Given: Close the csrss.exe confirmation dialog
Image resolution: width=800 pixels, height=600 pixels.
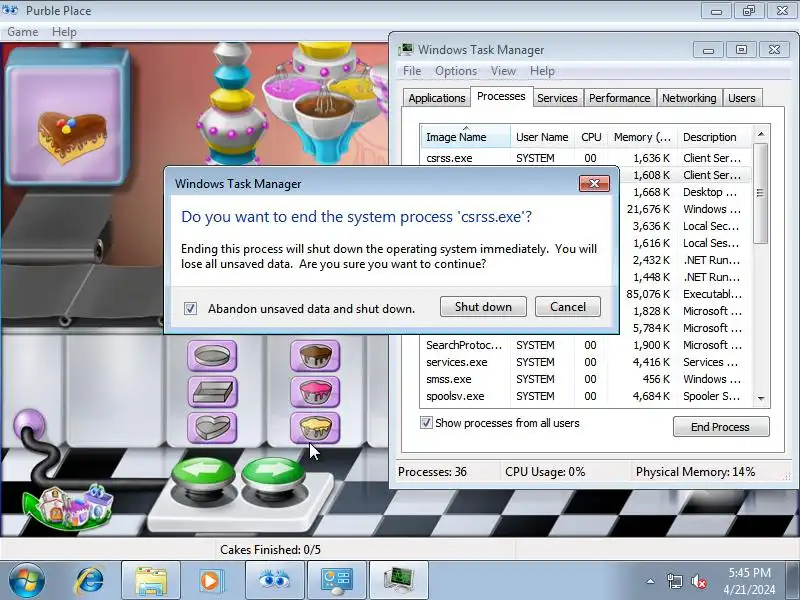Looking at the screenshot, I should pyautogui.click(x=594, y=183).
